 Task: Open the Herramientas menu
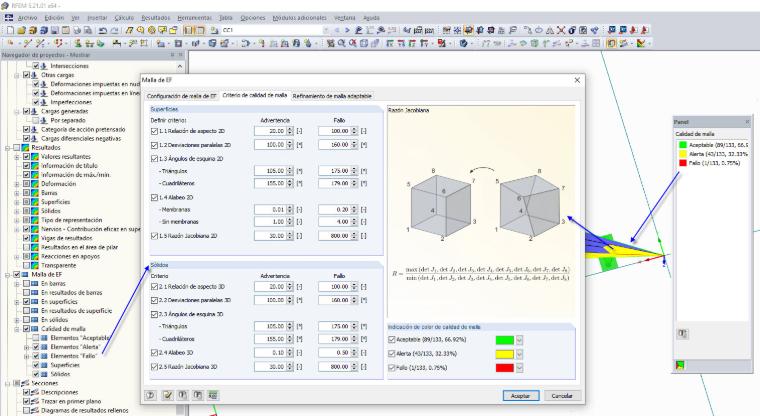click(194, 17)
